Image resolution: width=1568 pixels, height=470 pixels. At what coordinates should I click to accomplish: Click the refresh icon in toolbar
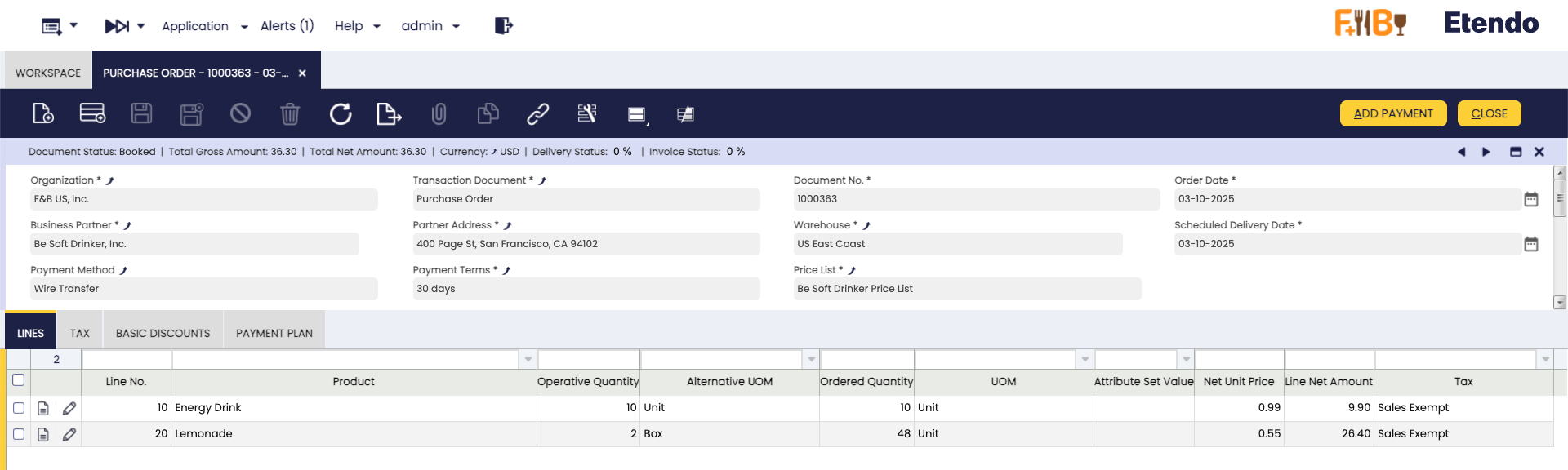(341, 113)
